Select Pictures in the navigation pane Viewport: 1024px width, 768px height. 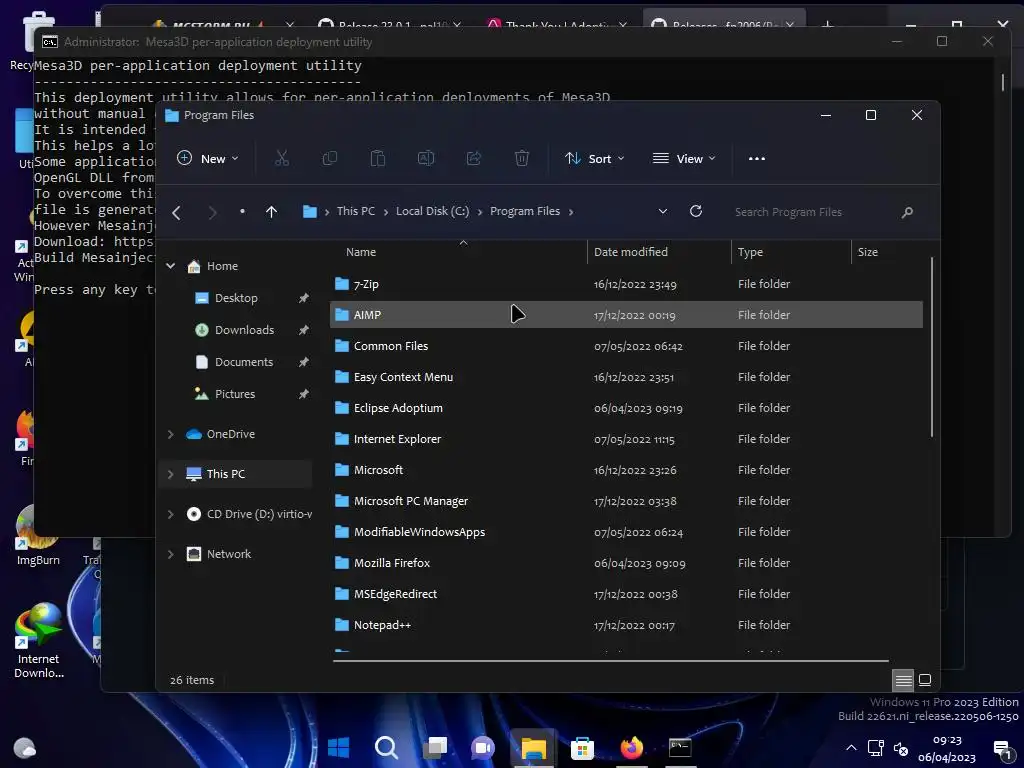pyautogui.click(x=236, y=394)
